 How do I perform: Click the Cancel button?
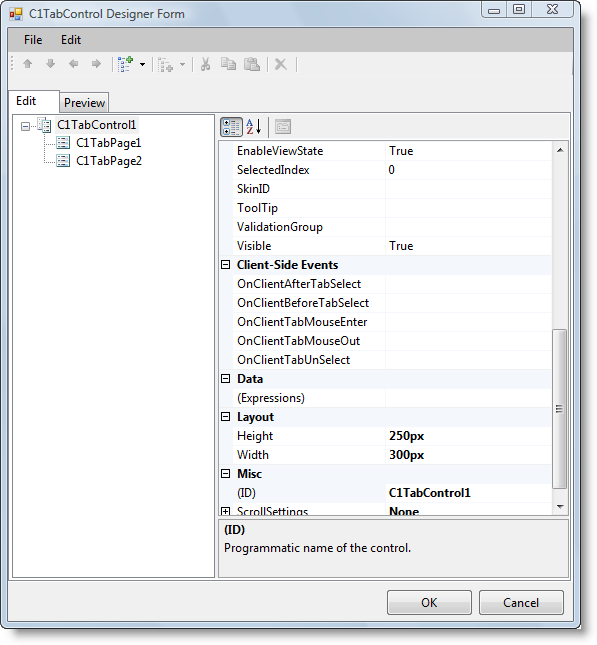tap(521, 603)
